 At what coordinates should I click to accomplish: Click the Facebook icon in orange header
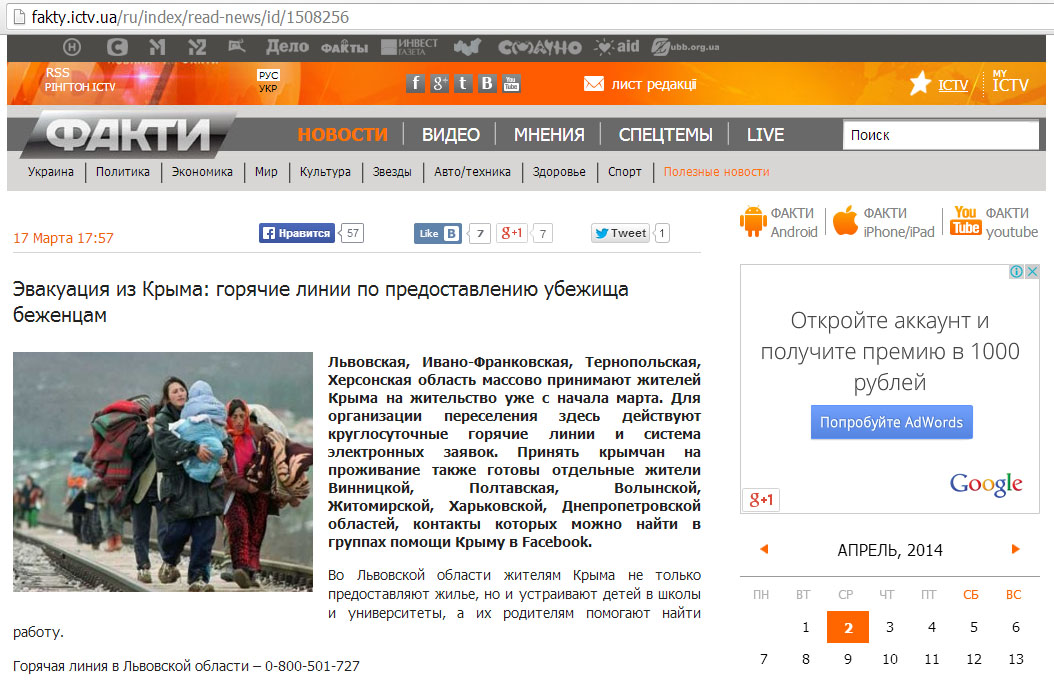click(415, 84)
